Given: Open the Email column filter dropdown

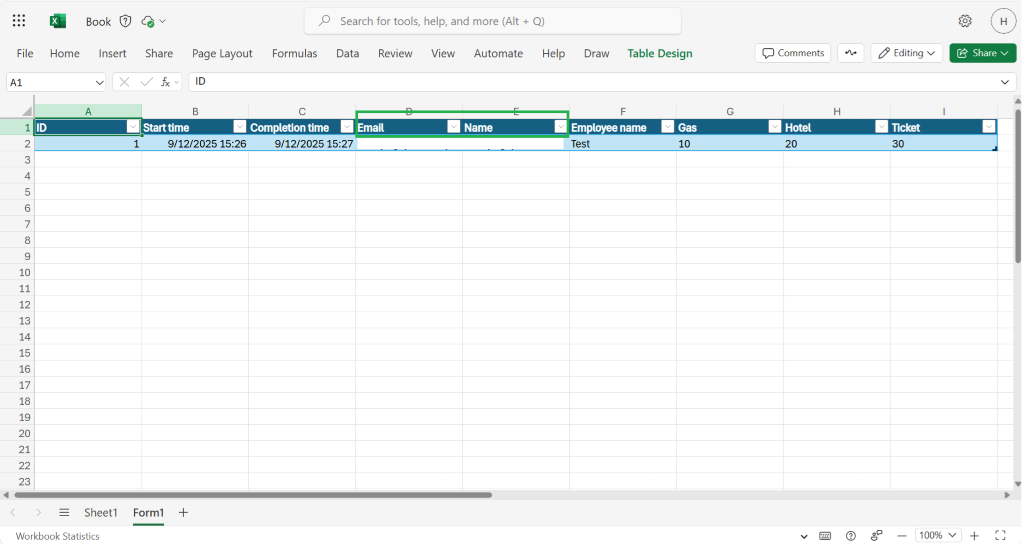Looking at the screenshot, I should pyautogui.click(x=453, y=127).
